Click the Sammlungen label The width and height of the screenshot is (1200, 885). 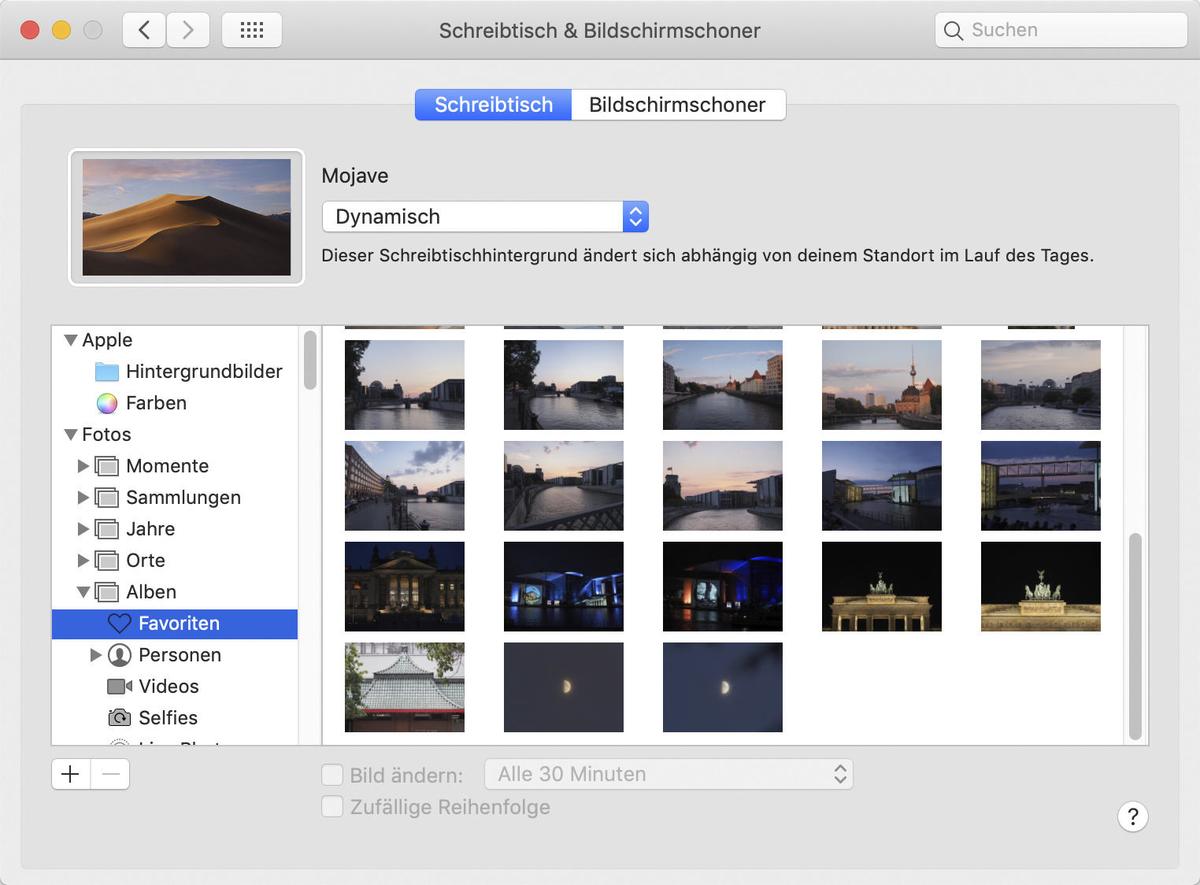tap(183, 498)
